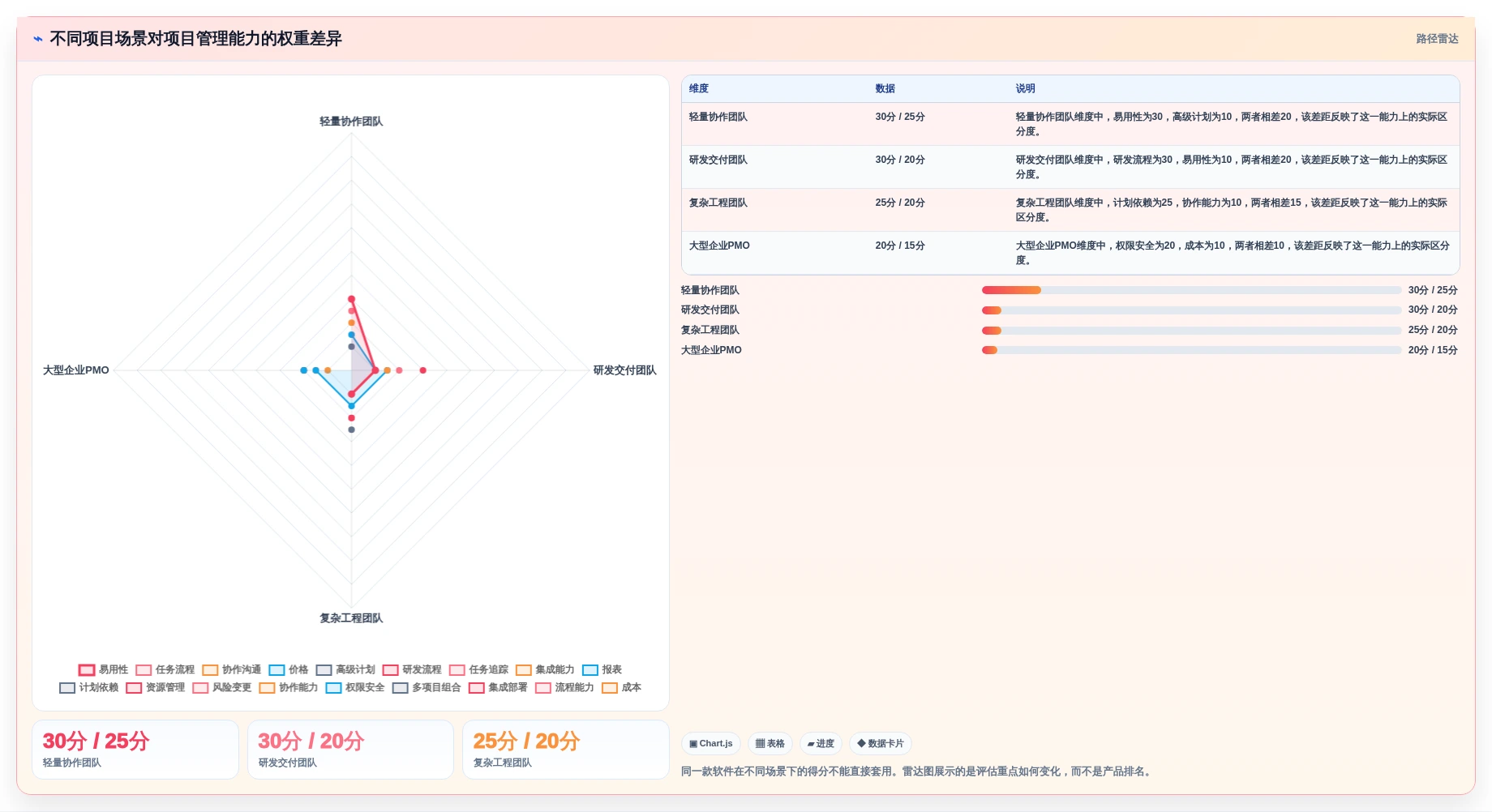Toggle the 风险变更 legend series
The width and height of the screenshot is (1492, 812).
coord(221,687)
